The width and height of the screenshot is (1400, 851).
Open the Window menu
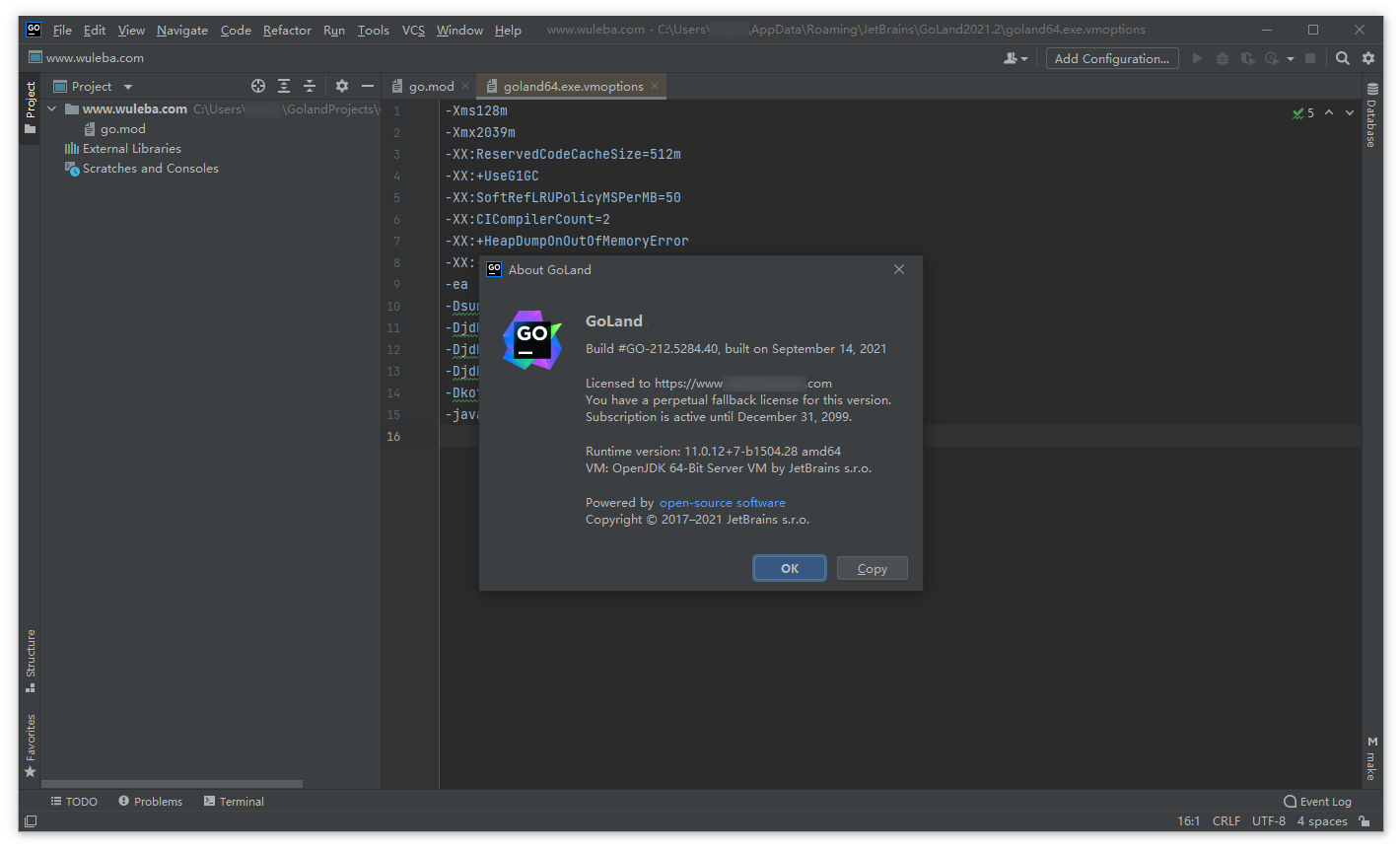point(459,31)
